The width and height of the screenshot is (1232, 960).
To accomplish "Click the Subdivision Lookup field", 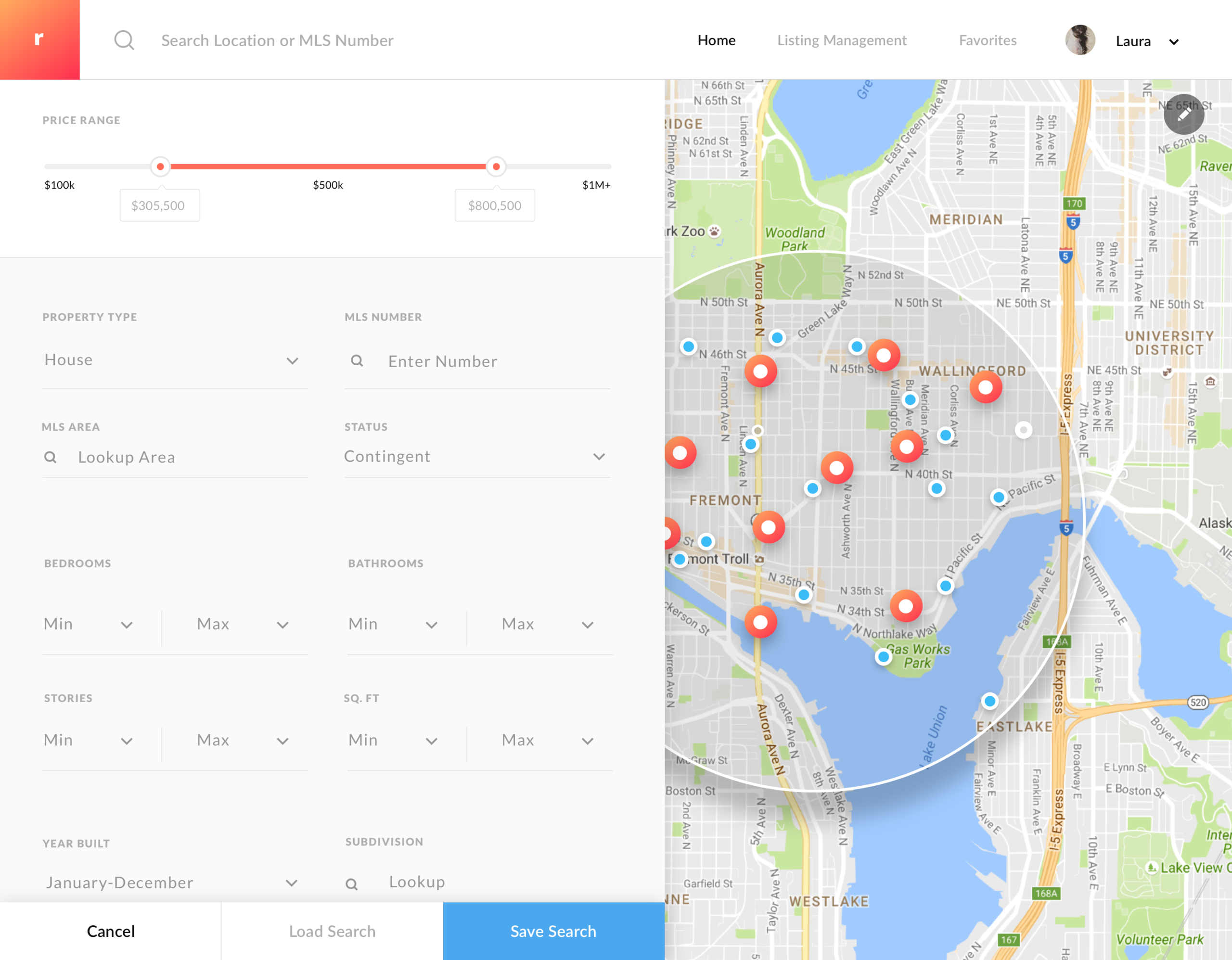I will coord(477,882).
